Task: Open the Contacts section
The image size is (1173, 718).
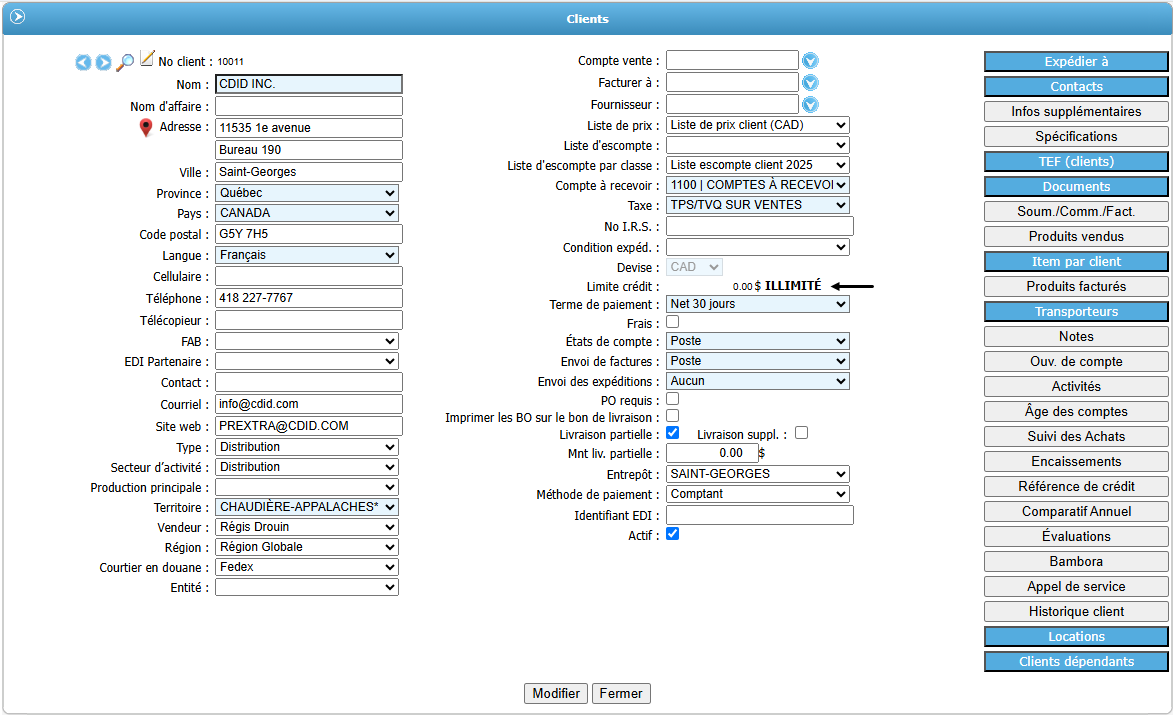Action: point(1076,87)
